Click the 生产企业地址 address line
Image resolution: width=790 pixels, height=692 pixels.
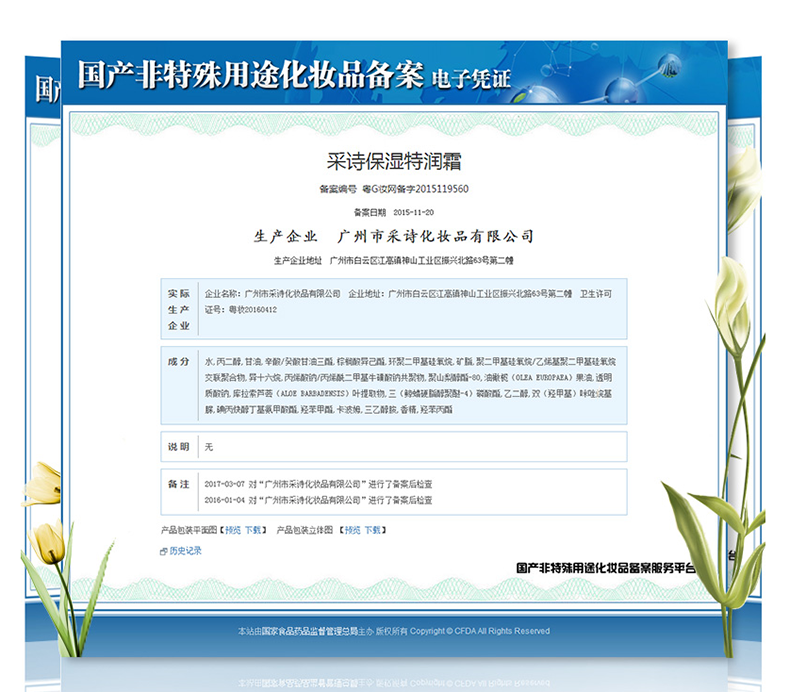393,261
